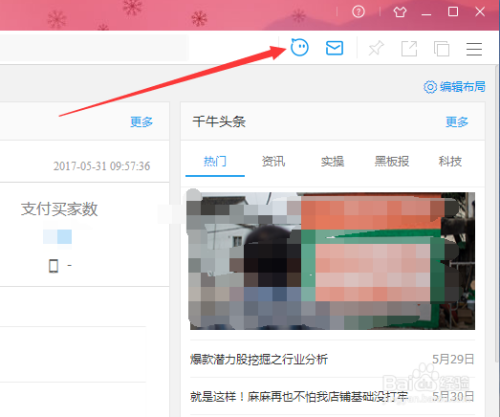500x417 pixels.
Task: Switch to the 实操 tab
Action: point(332,162)
